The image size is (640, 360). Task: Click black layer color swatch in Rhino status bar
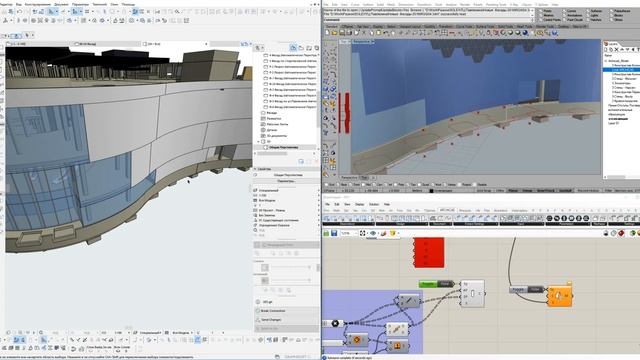coord(431,191)
